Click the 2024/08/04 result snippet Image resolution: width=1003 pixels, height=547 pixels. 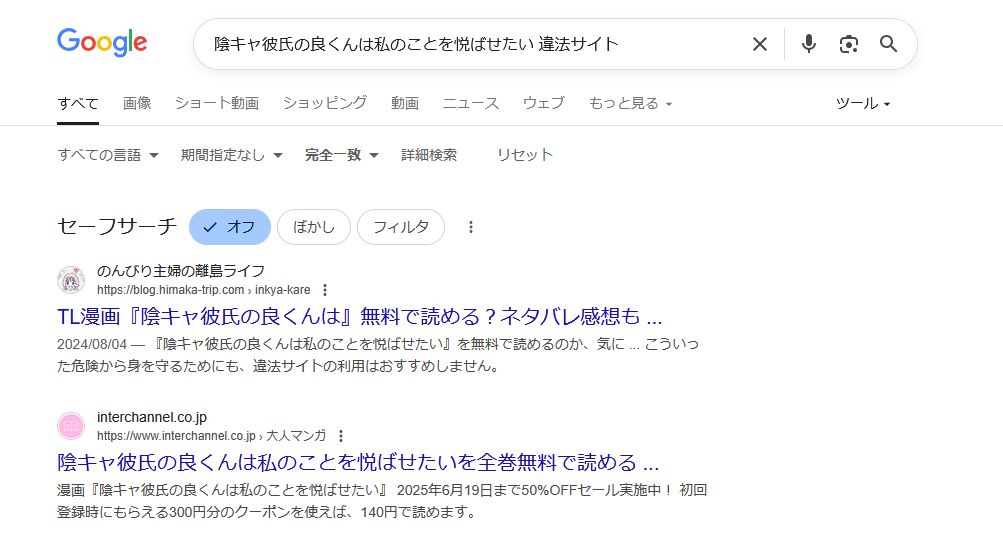[x=378, y=355]
